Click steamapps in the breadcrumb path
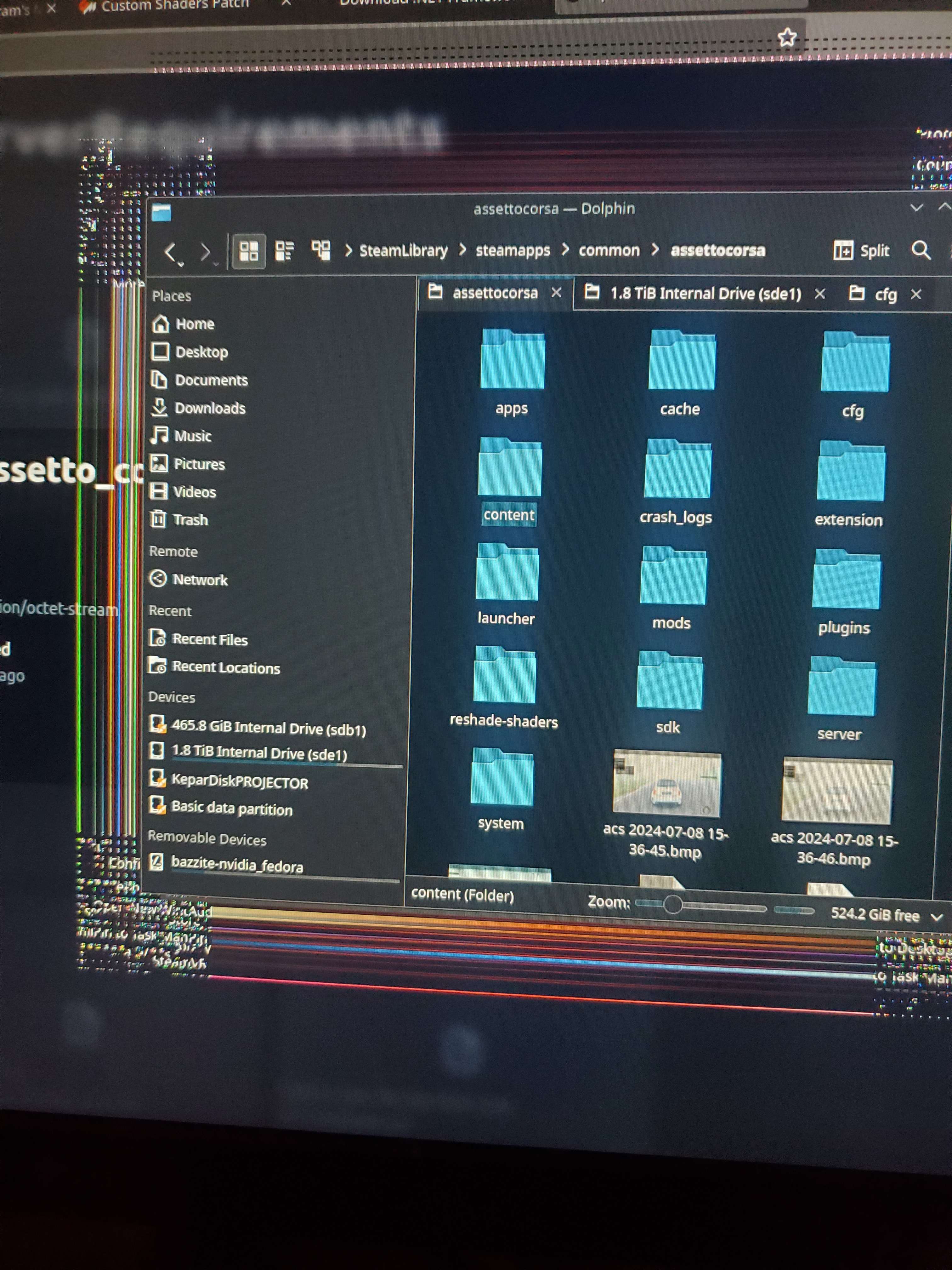 (513, 250)
